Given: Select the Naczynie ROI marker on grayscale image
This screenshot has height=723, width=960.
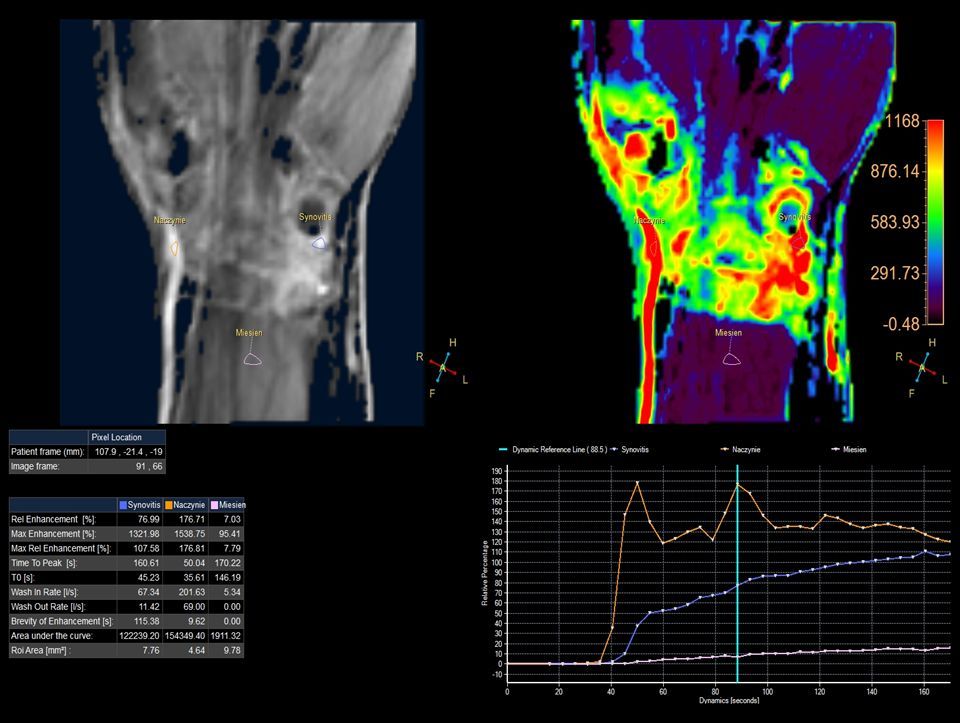Looking at the screenshot, I should coord(174,246).
